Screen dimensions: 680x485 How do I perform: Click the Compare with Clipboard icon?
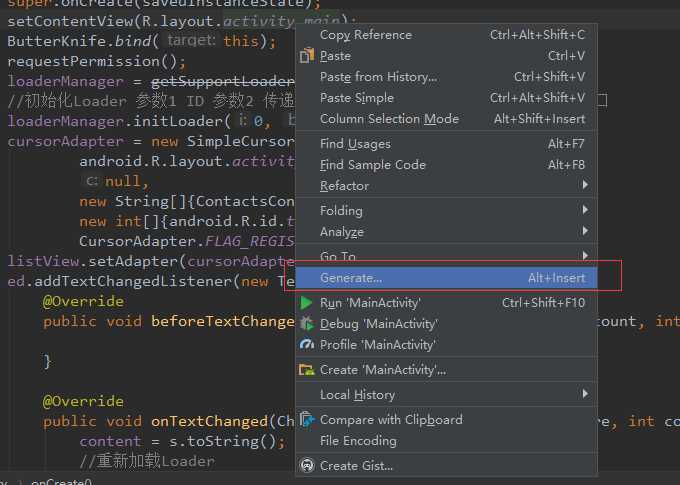tap(308, 420)
